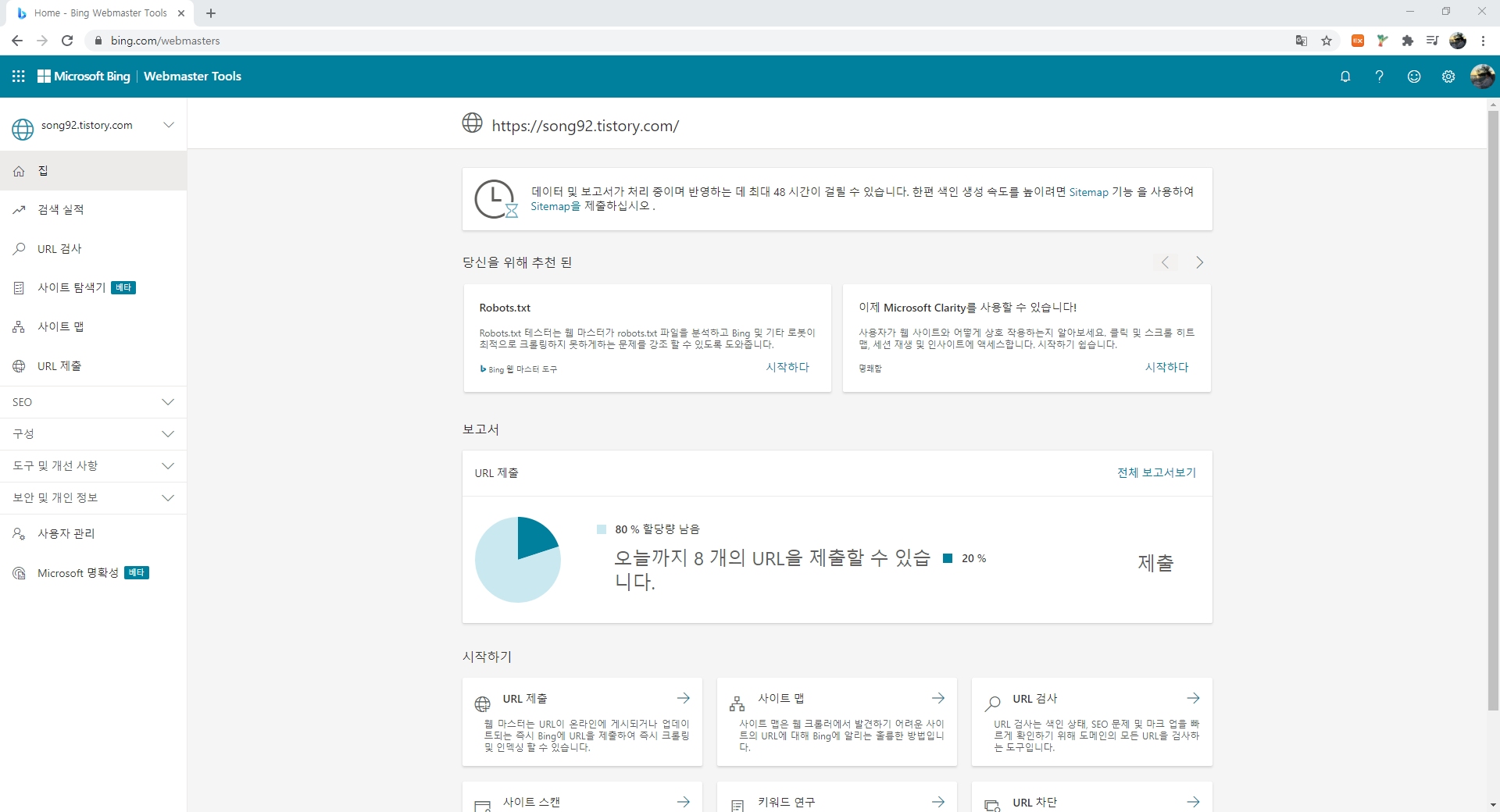Click the arrow on the URL 차단 card

(1193, 802)
